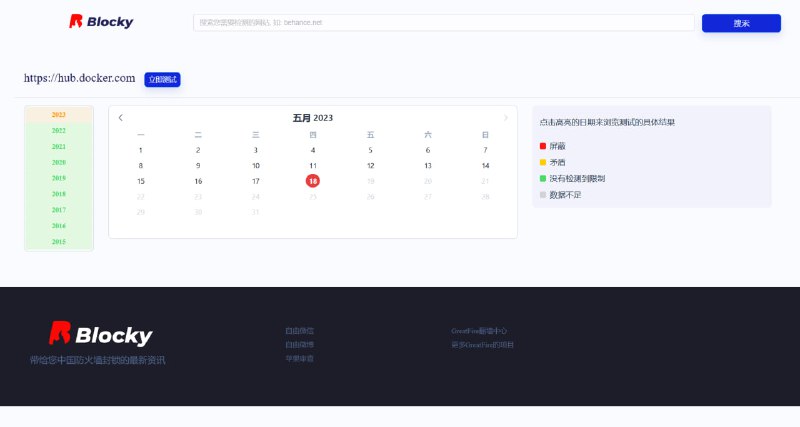
Task: Select date 3 on the May calendar
Action: point(256,150)
